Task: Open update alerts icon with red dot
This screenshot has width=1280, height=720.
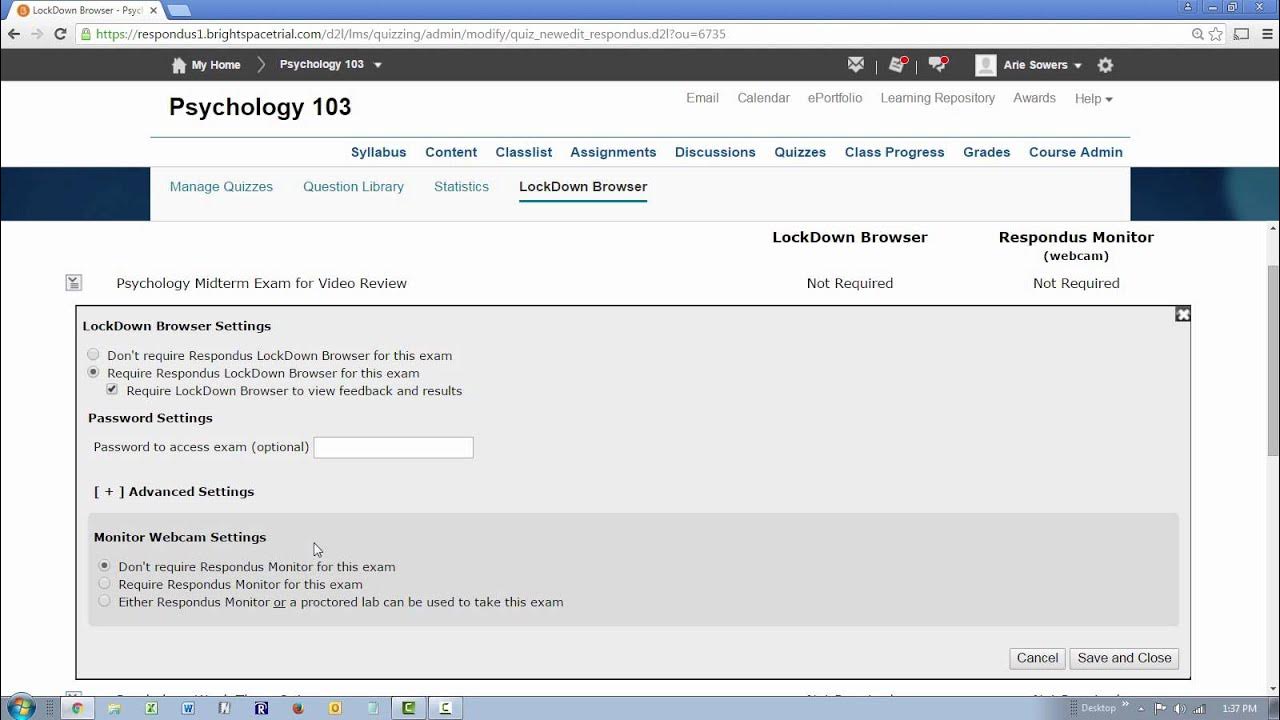Action: [898, 64]
